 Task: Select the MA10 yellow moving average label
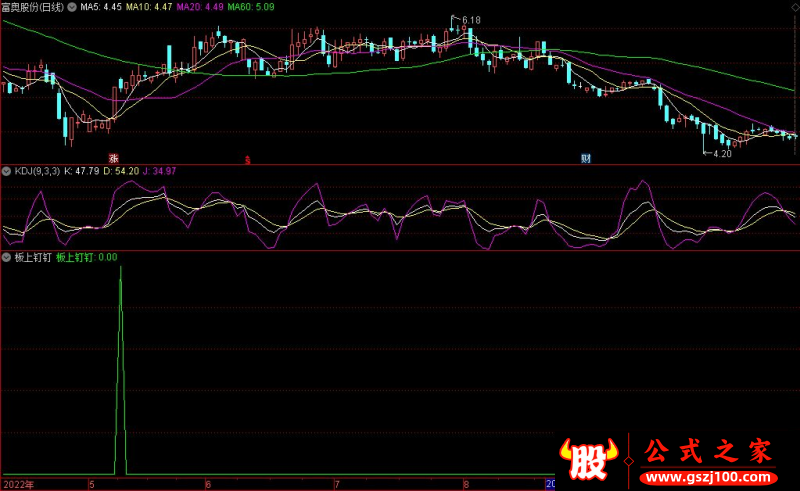click(x=150, y=6)
